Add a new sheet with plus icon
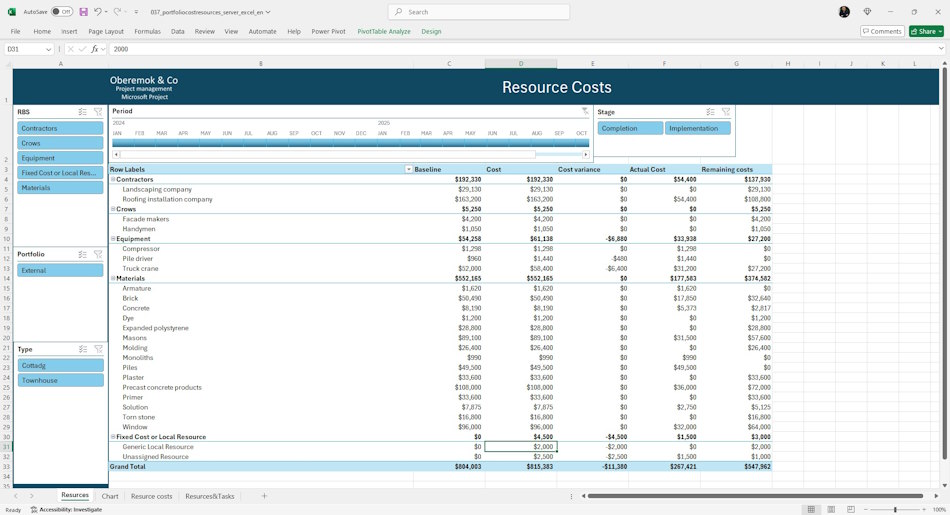This screenshot has height=515, width=950. tap(264, 496)
